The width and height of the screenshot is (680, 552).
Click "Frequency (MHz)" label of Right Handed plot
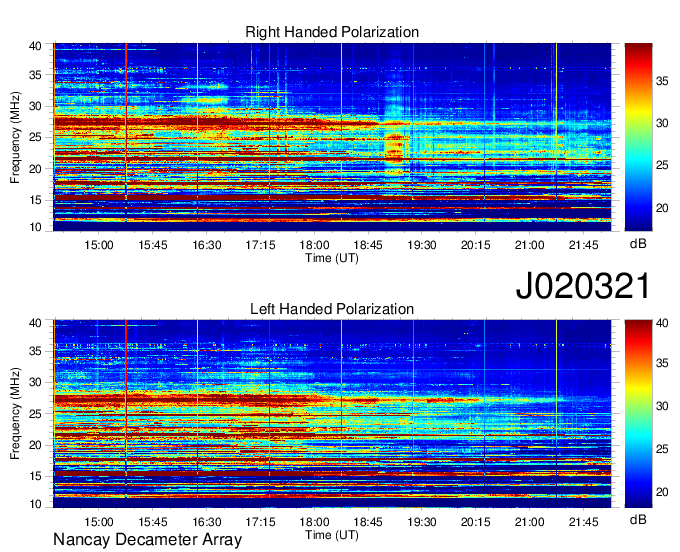click(15, 137)
